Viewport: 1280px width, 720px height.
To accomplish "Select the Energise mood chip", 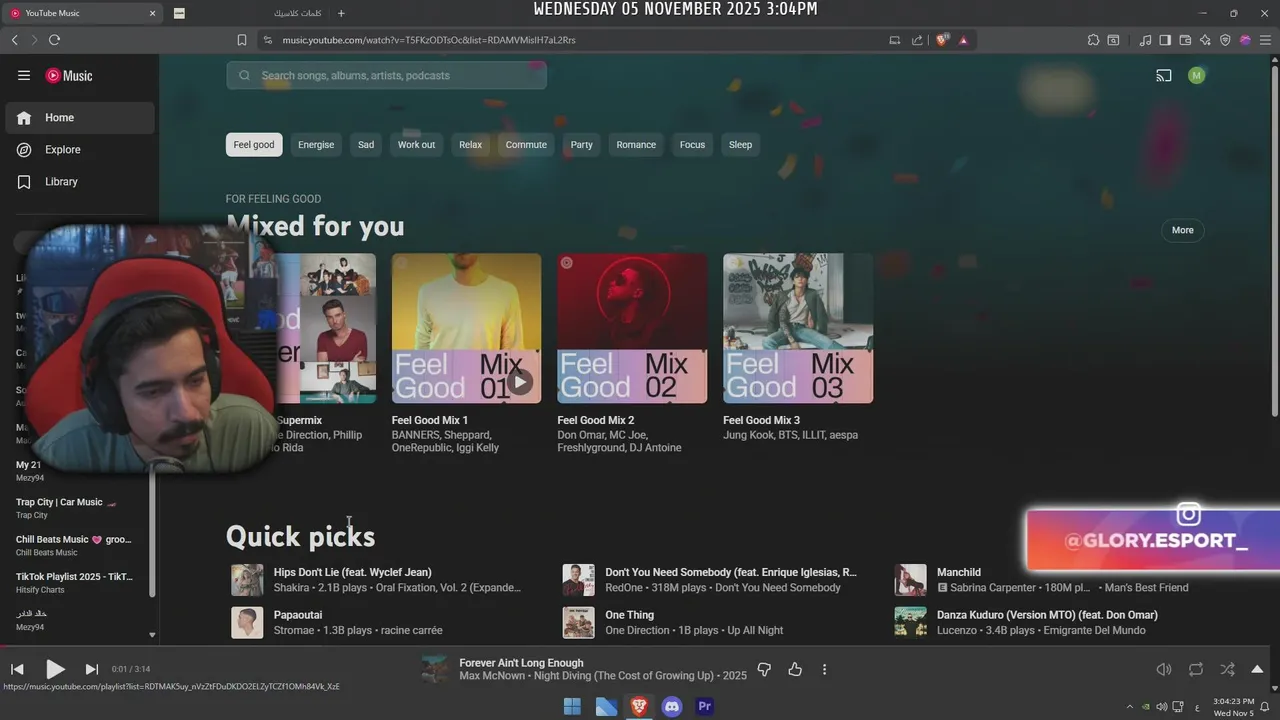I will 316,144.
